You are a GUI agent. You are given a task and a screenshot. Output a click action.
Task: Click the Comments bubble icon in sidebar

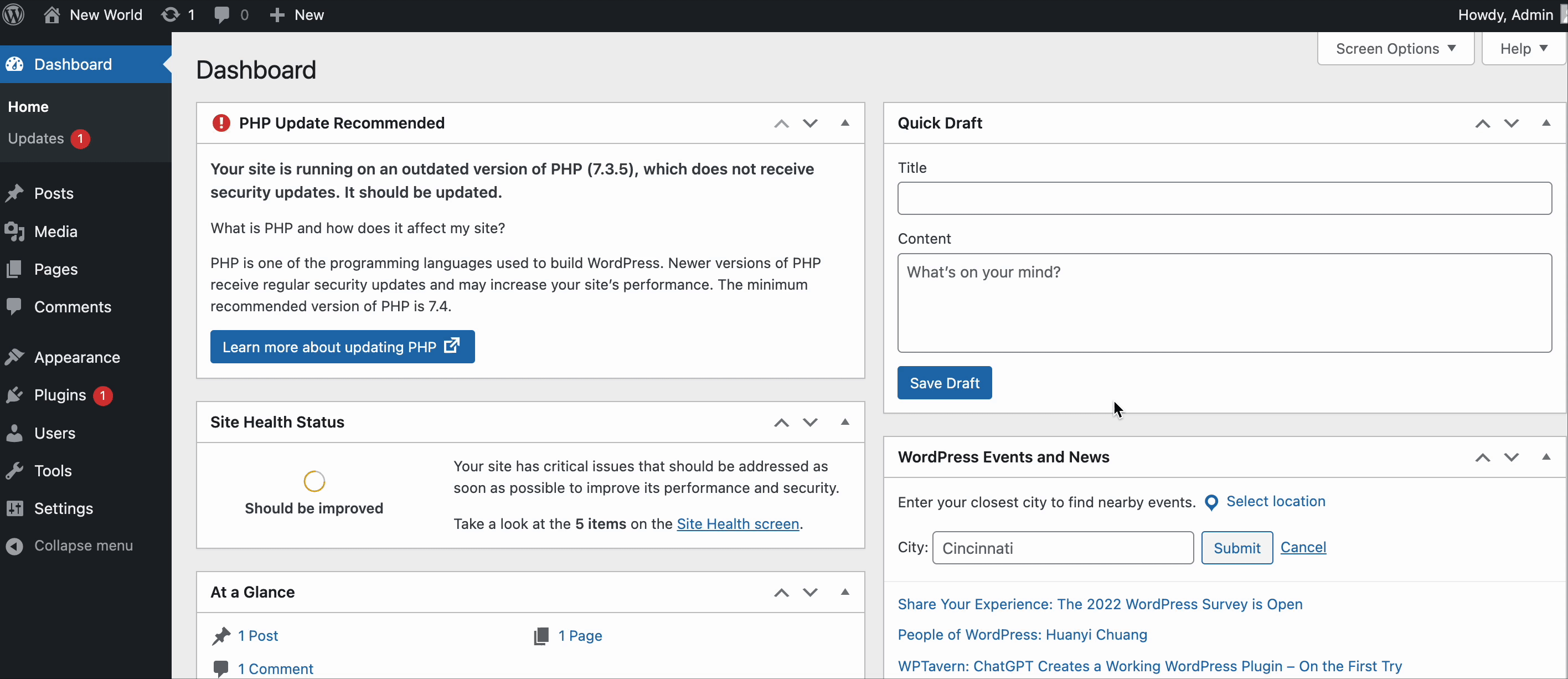tap(14, 306)
